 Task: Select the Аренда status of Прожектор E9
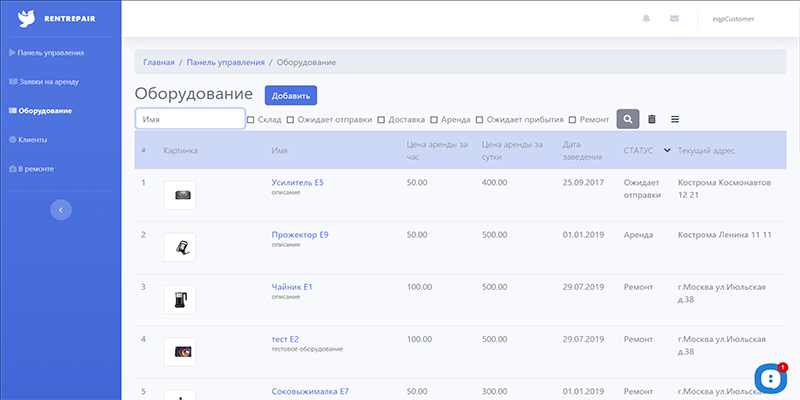tap(638, 235)
